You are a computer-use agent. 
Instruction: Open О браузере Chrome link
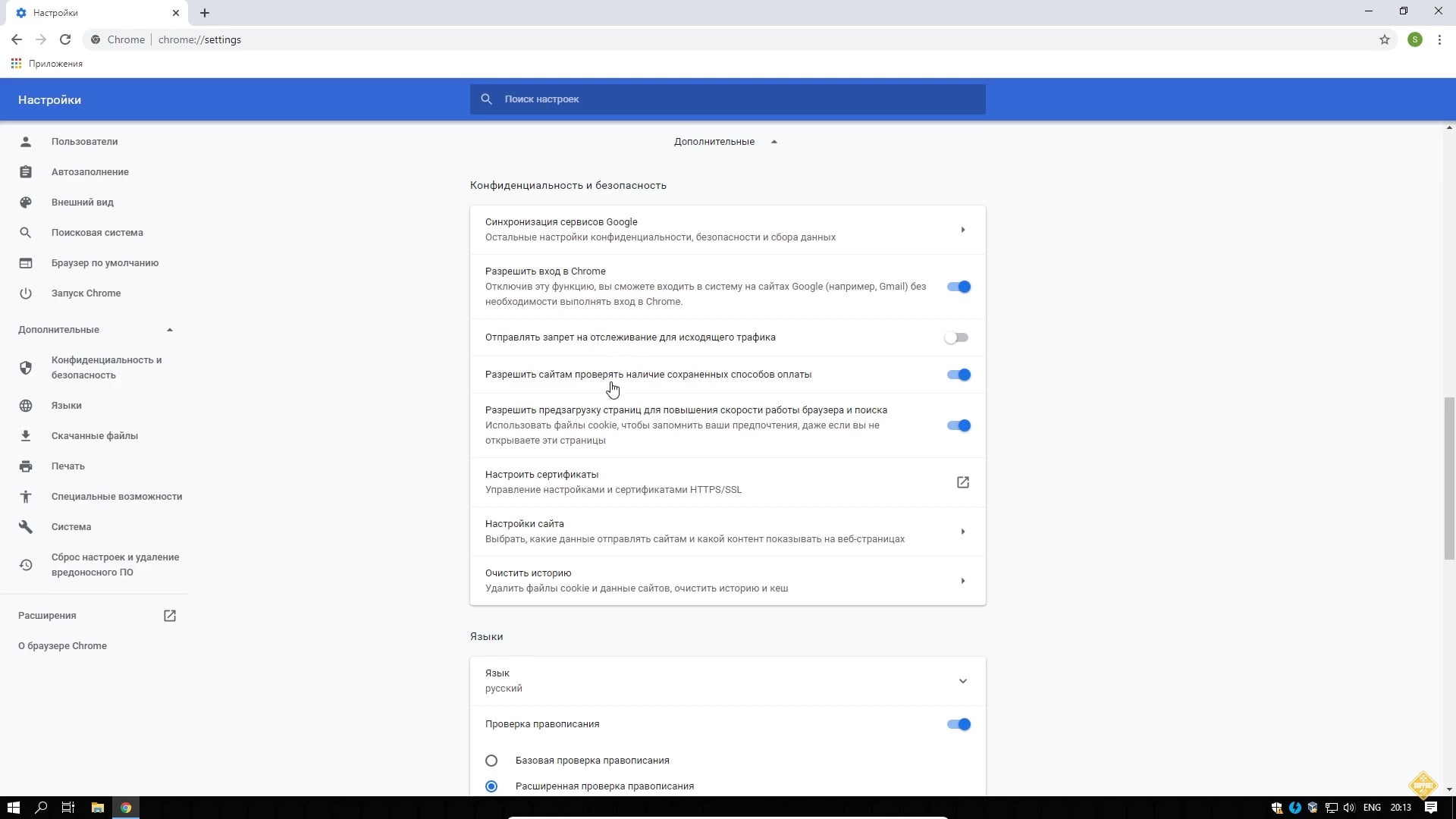pos(62,646)
